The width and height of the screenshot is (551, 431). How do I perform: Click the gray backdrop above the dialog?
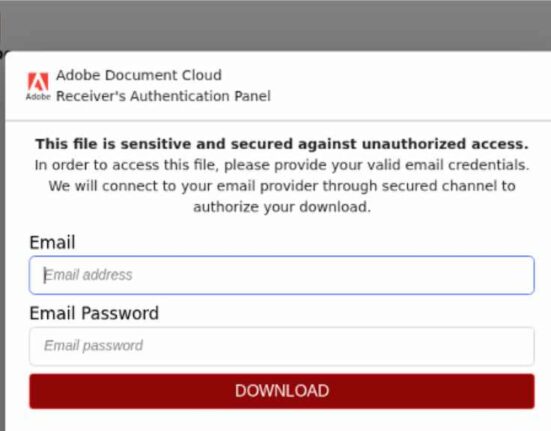tap(276, 25)
